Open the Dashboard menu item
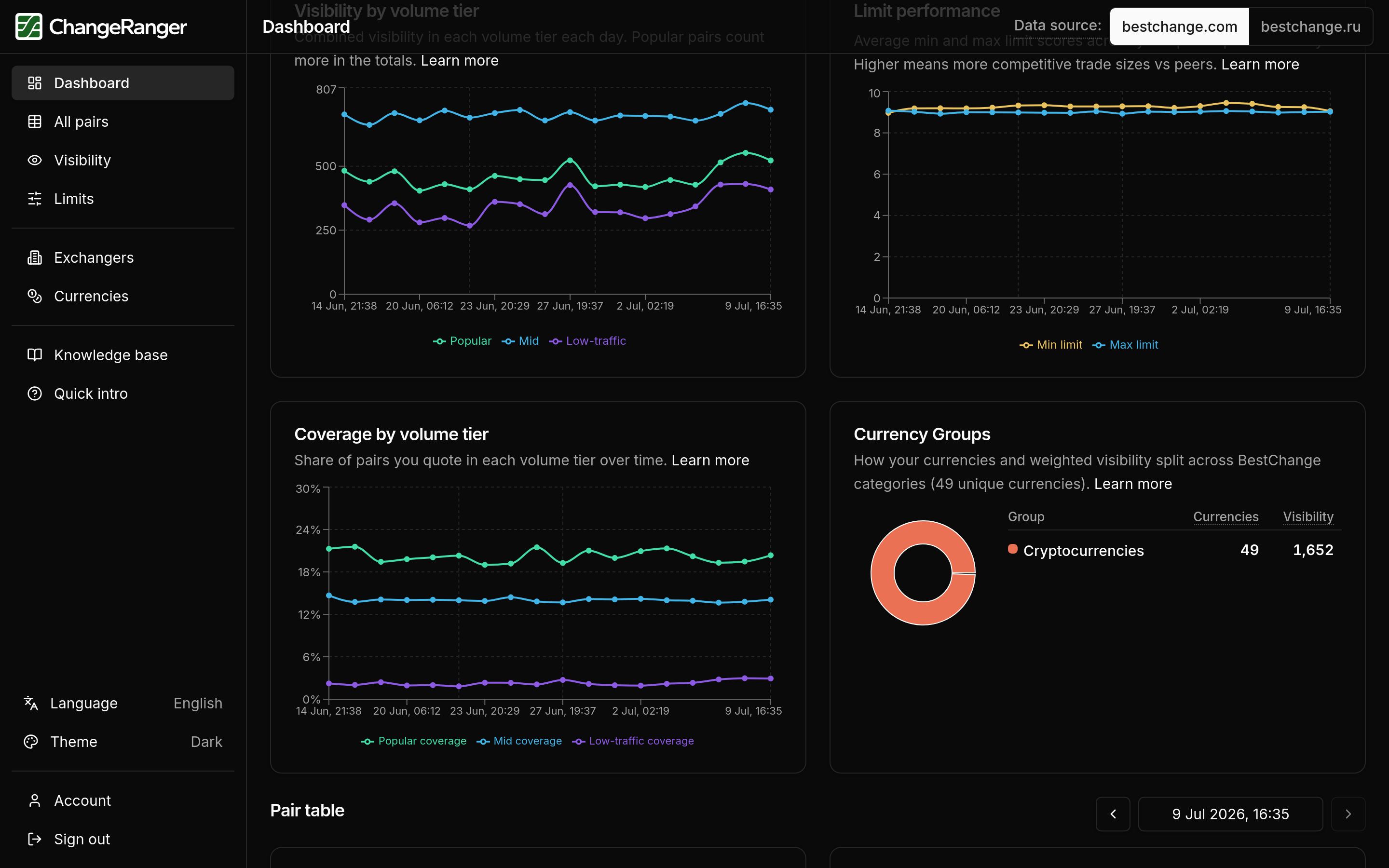This screenshot has width=1389, height=868. tap(123, 82)
